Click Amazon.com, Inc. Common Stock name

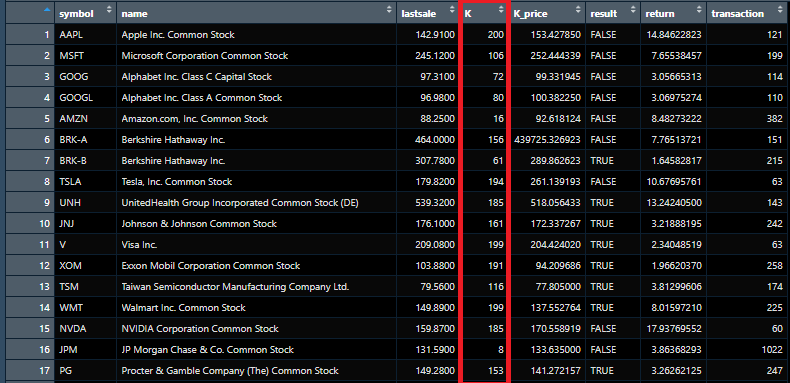click(194, 119)
